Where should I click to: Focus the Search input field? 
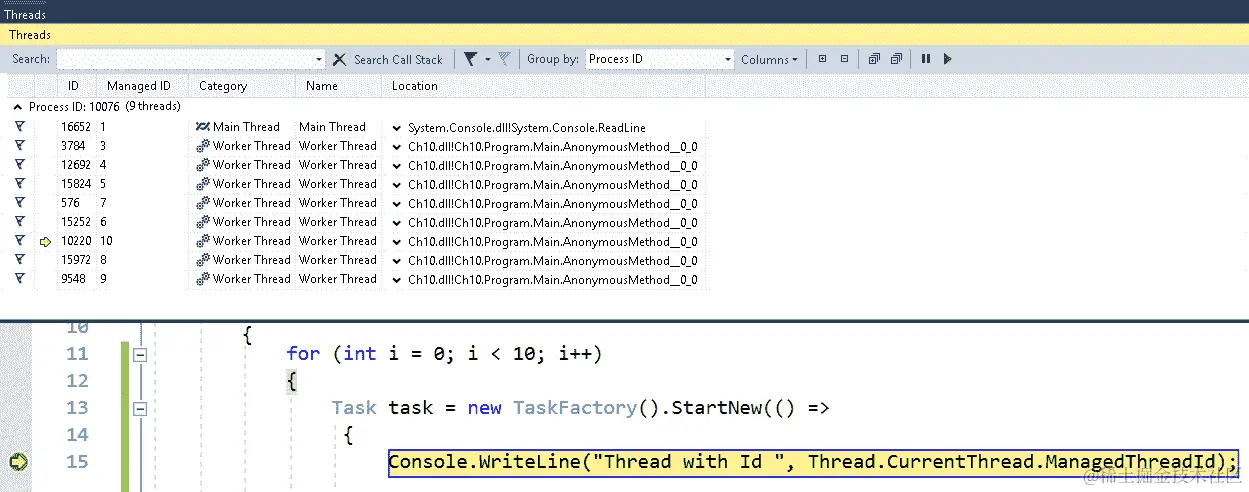click(185, 59)
